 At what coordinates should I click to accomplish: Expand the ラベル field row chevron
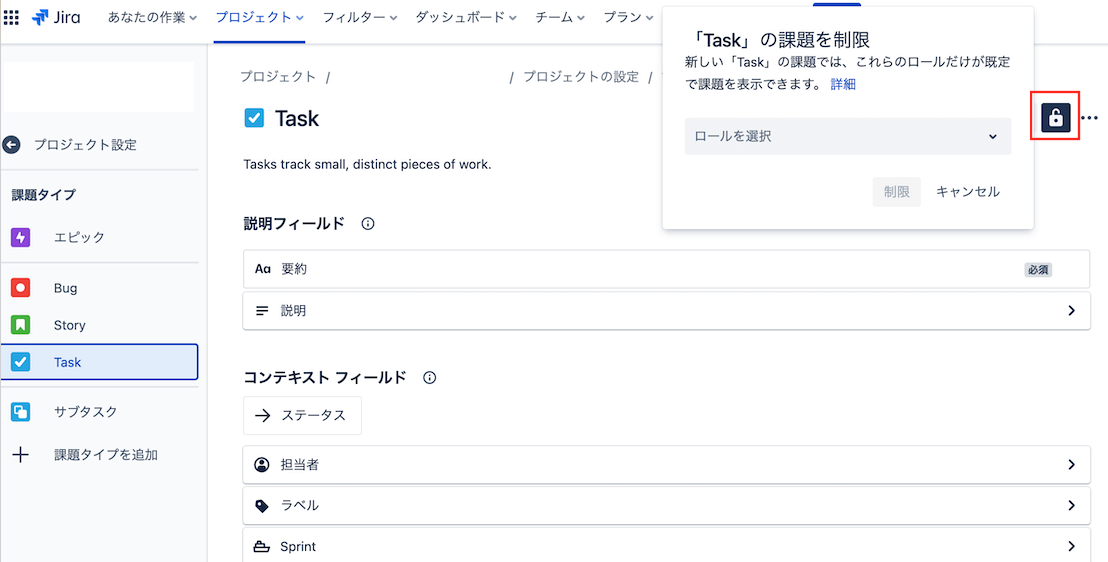(x=1071, y=505)
